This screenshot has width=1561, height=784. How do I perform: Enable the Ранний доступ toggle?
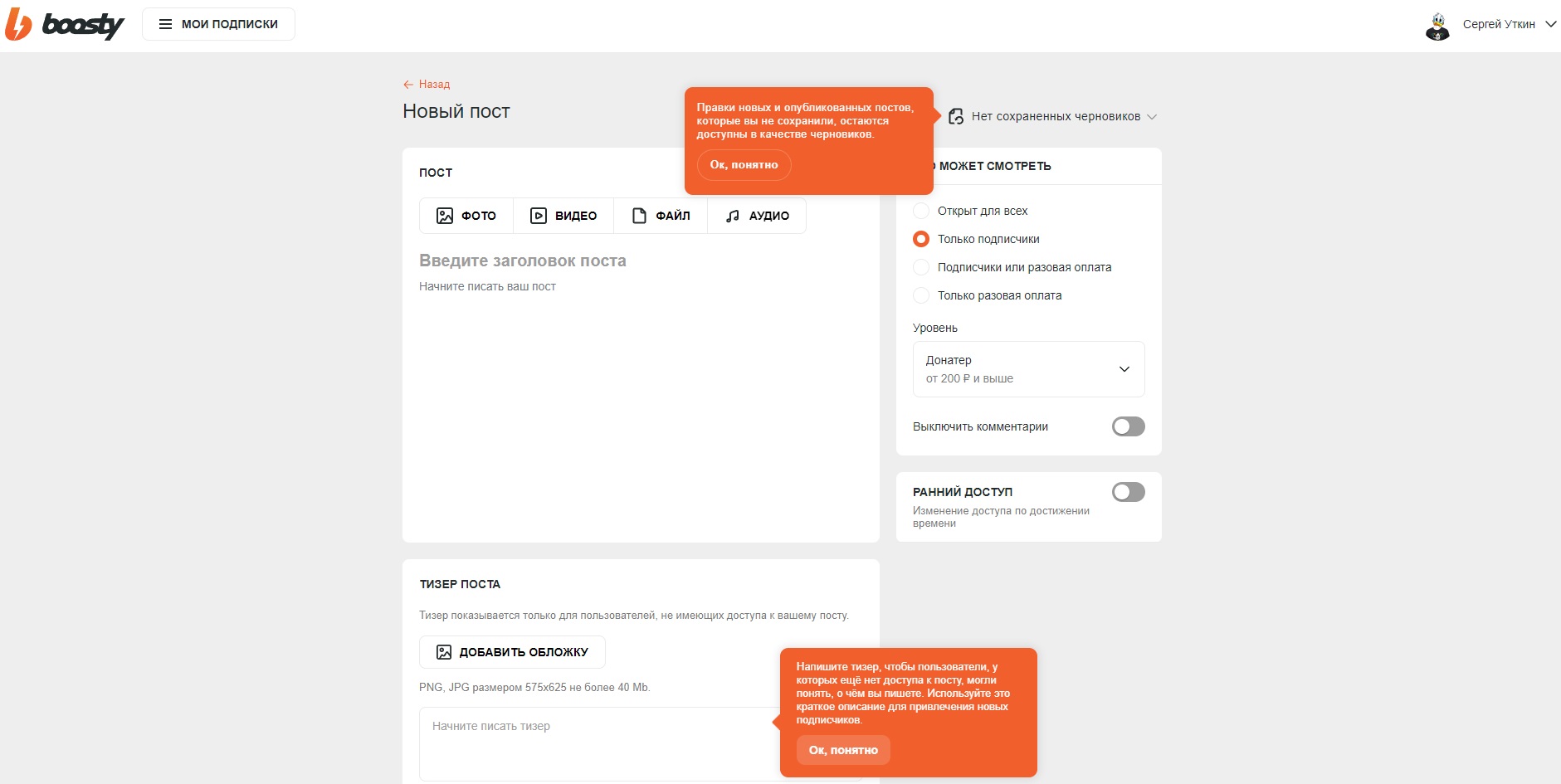point(1128,492)
